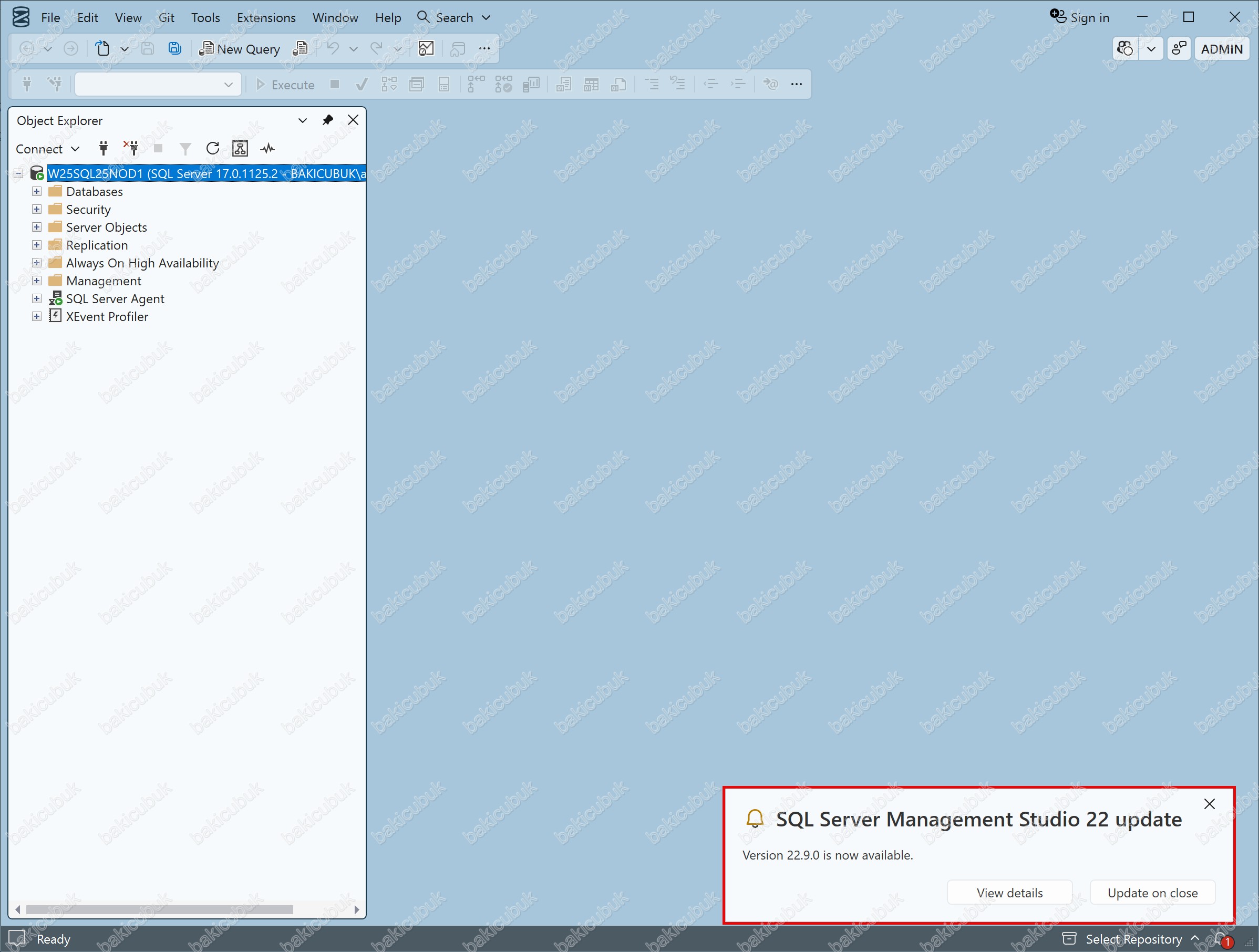The height and width of the screenshot is (952, 1259).
Task: Click the Execute query button
Action: point(285,85)
